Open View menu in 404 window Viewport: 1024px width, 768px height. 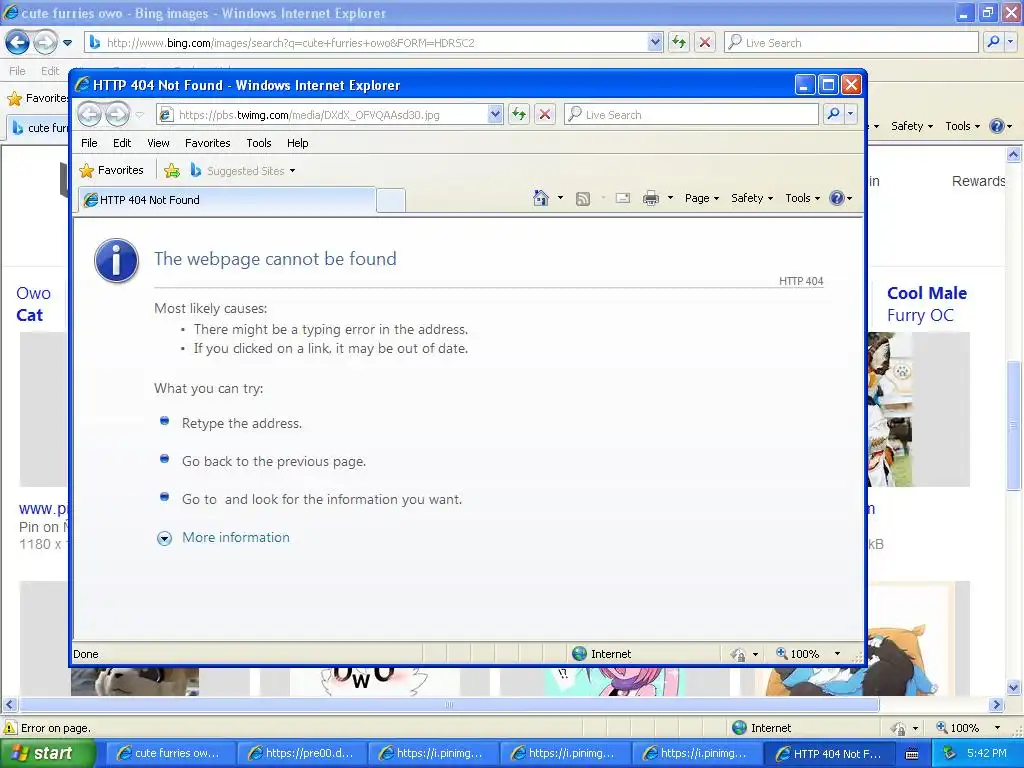158,143
